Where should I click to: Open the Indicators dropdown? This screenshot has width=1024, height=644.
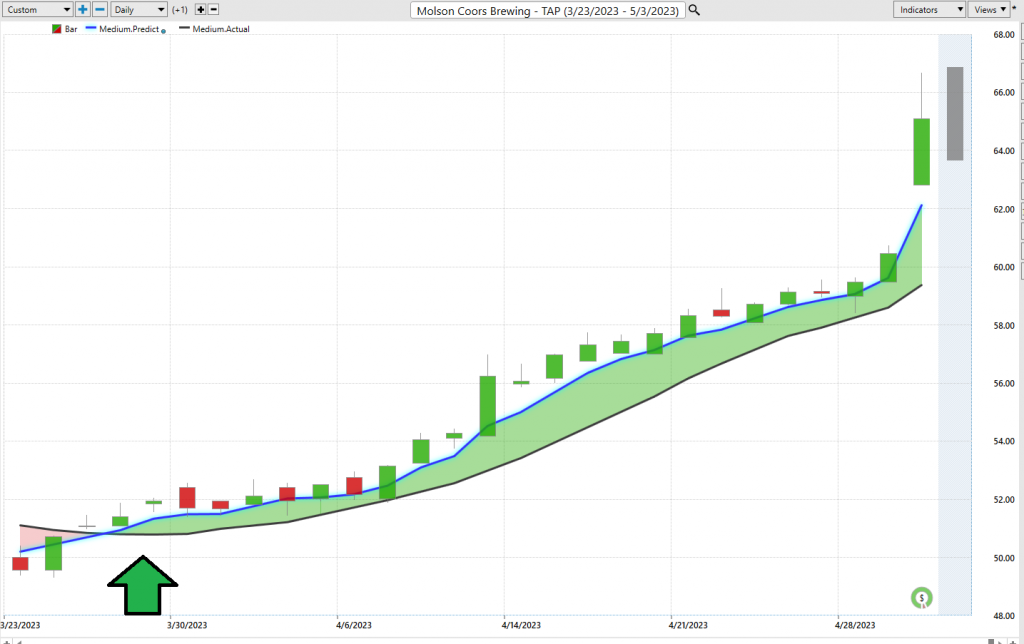tap(929, 10)
